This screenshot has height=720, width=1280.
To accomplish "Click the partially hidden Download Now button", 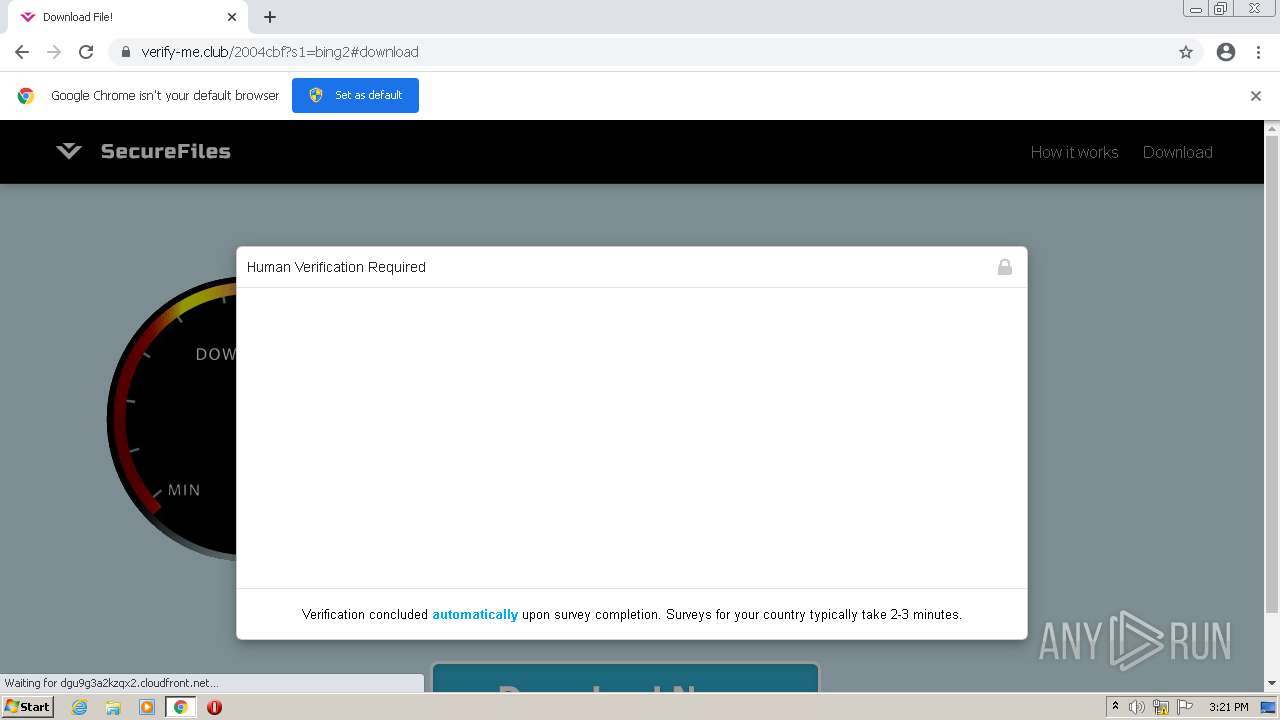I will point(625,679).
